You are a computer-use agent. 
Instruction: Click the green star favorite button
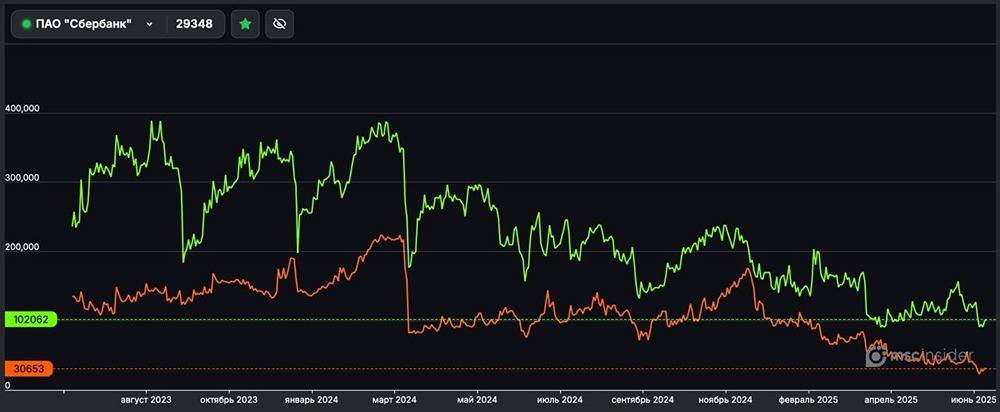click(245, 24)
